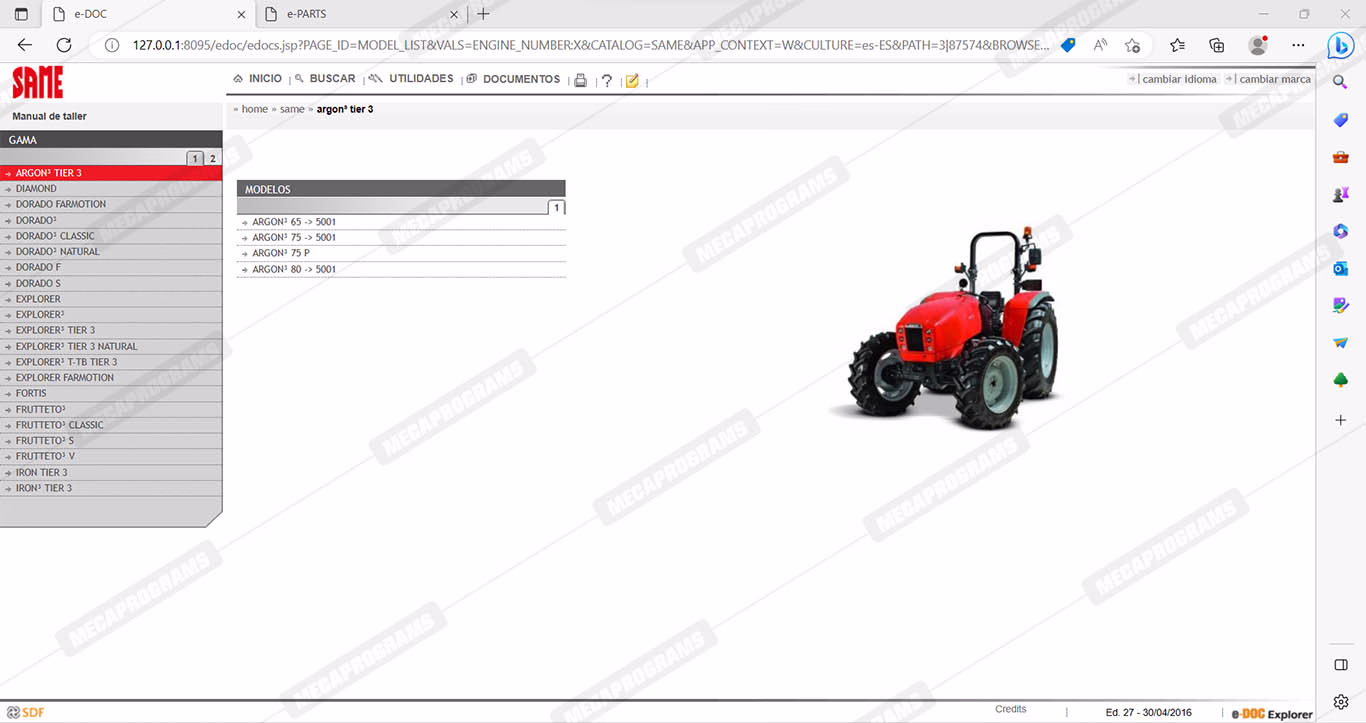
Task: Go back with the browser back arrow
Action: (25, 45)
